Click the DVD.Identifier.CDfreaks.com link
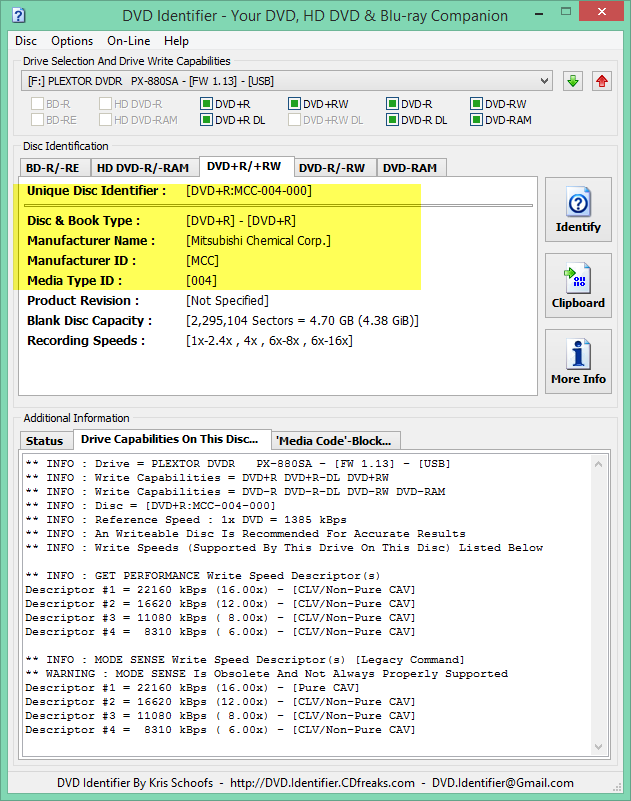The image size is (631, 801). pos(322,783)
